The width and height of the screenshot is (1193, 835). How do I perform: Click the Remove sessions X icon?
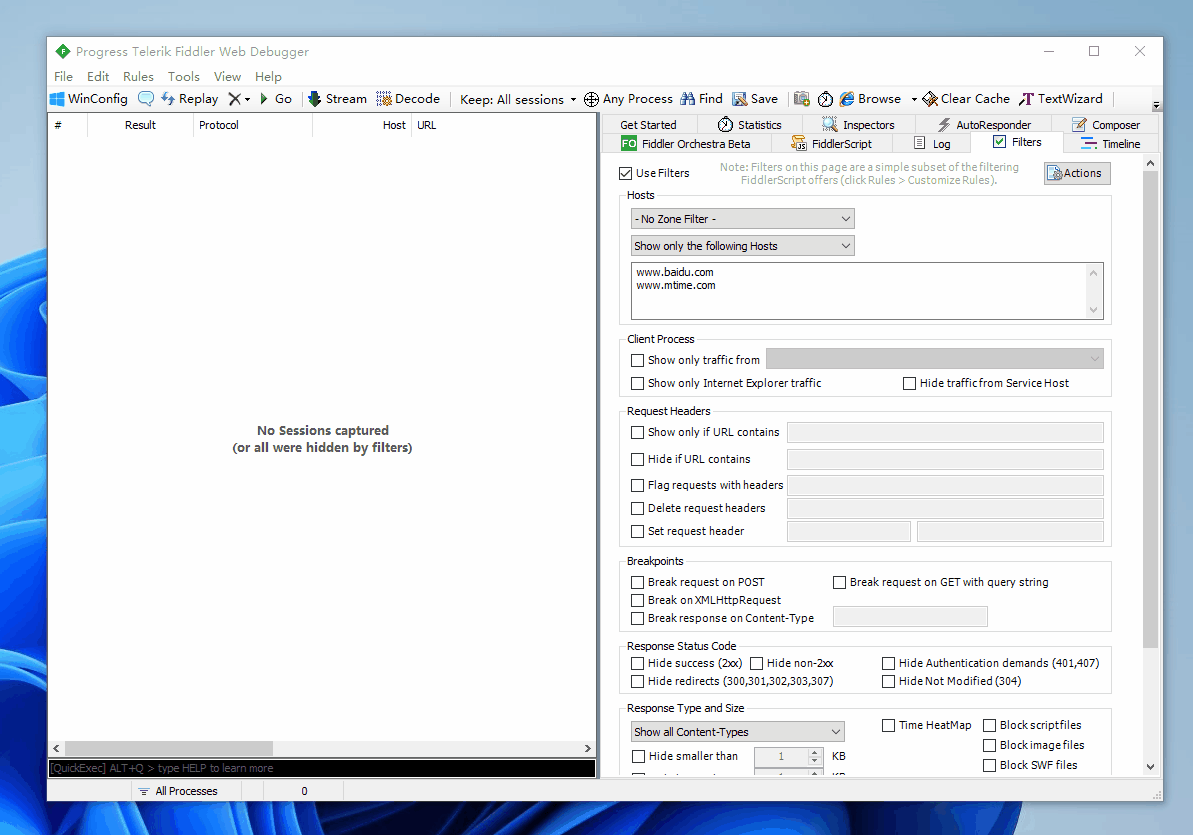pyautogui.click(x=234, y=99)
